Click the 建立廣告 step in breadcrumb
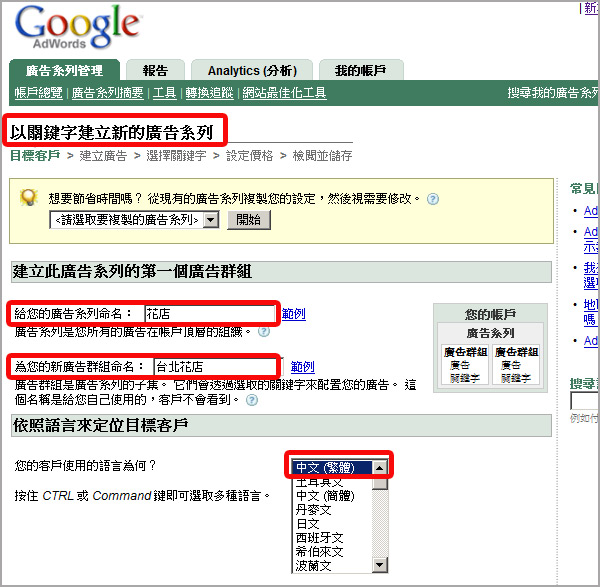This screenshot has height=587, width=600. point(103,155)
